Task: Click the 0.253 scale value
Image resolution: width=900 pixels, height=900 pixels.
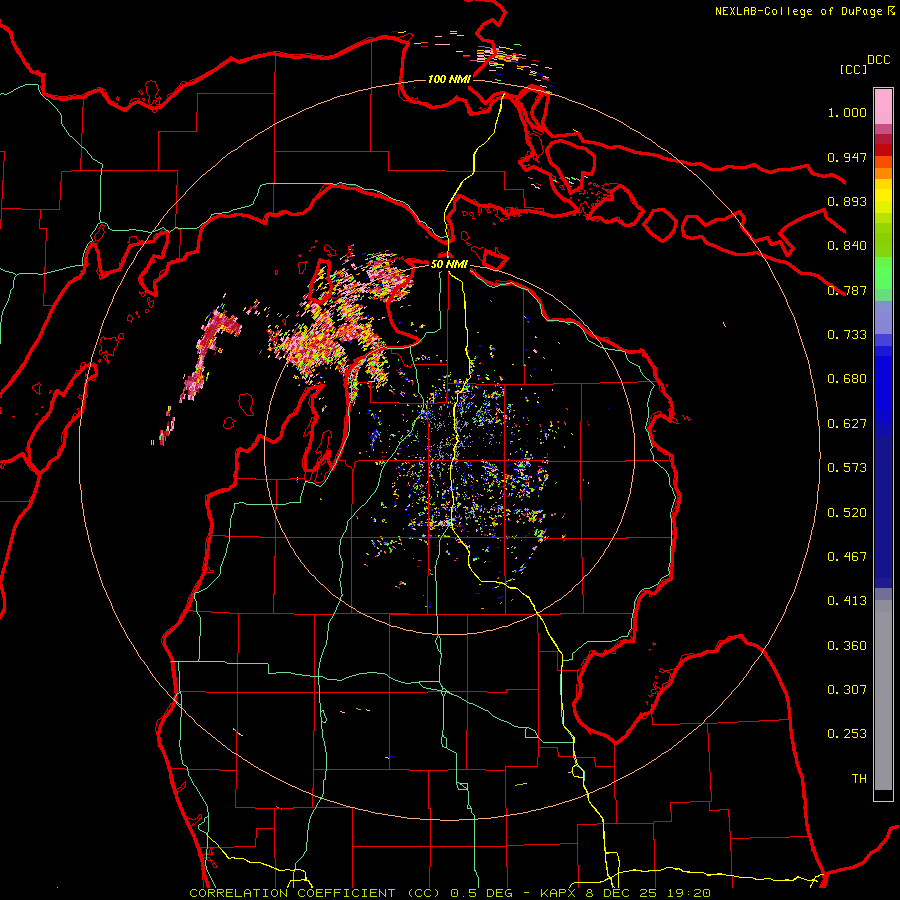Action: click(x=847, y=734)
